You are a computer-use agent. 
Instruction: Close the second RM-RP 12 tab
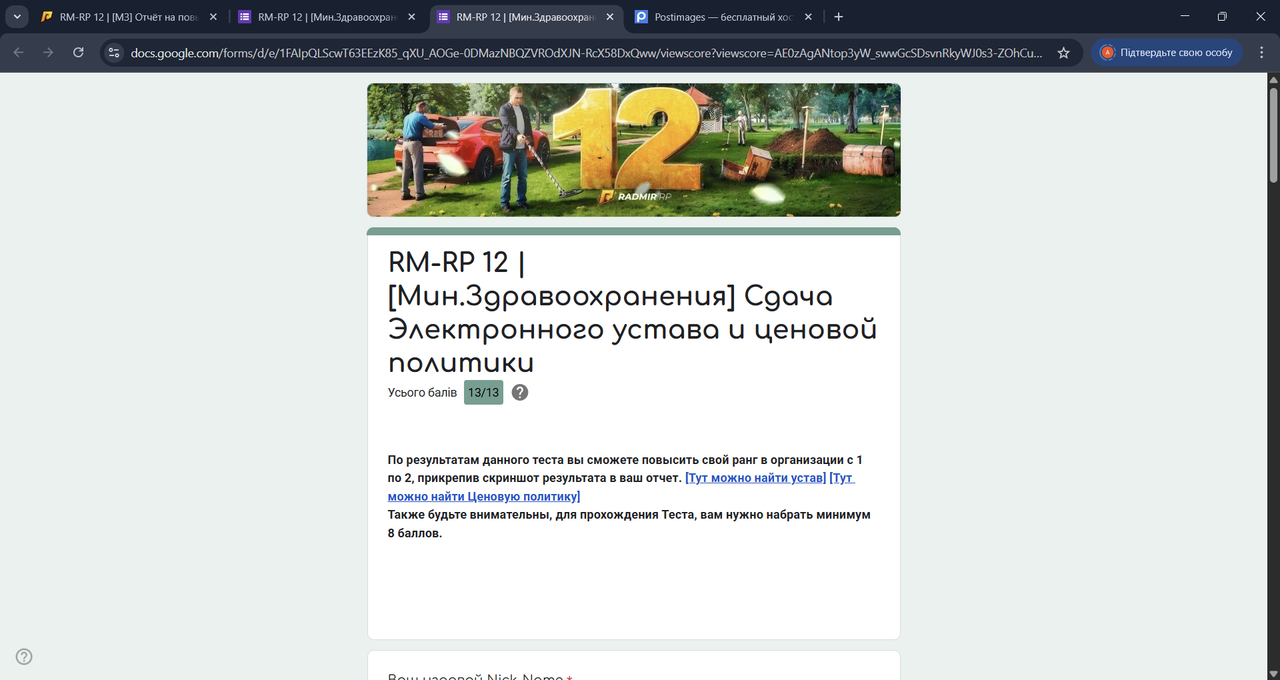410,17
